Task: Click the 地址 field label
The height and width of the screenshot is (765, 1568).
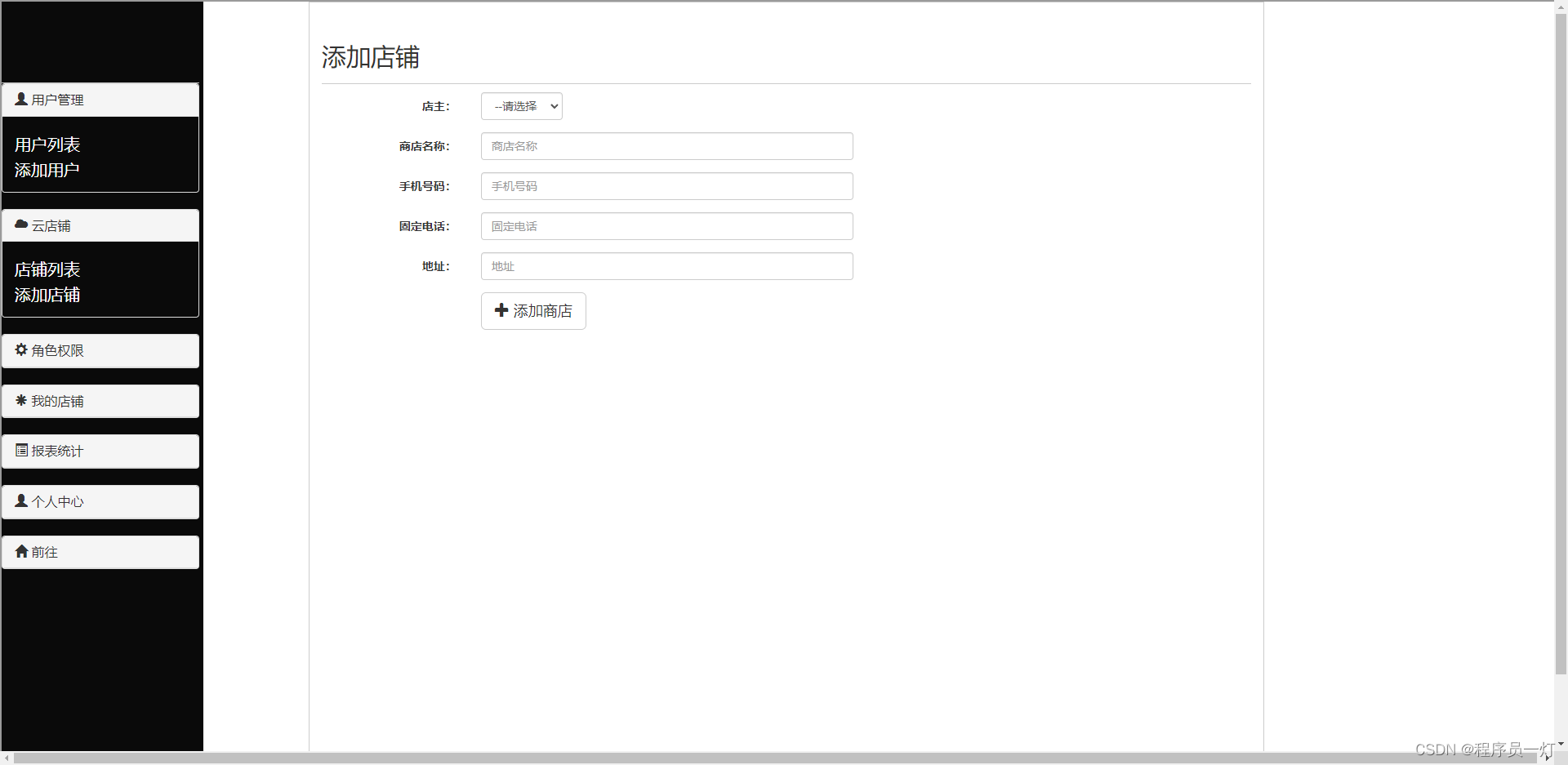Action: [x=435, y=266]
